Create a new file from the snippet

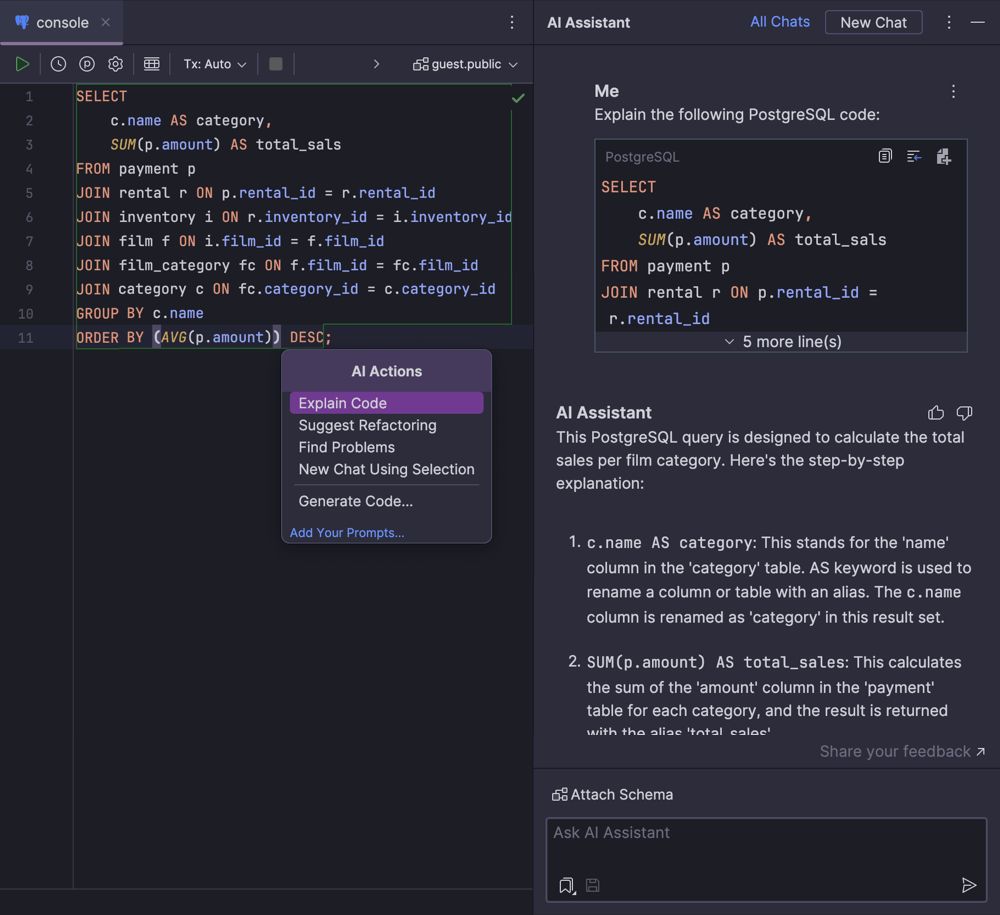943,156
